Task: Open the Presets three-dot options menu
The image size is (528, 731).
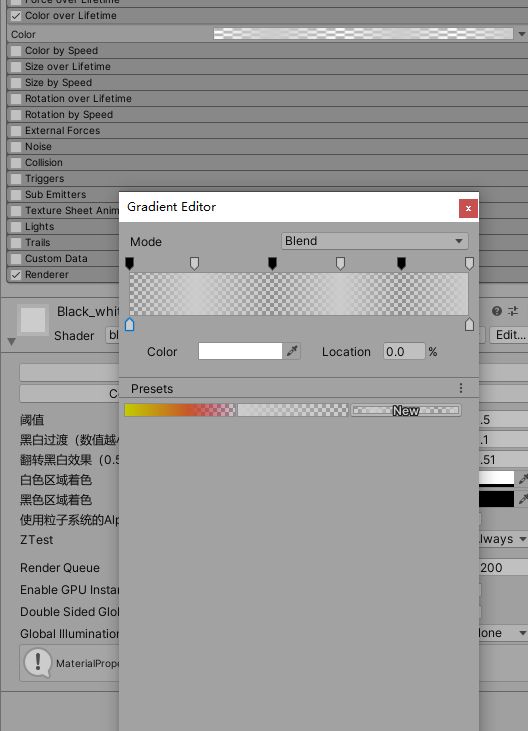Action: click(460, 388)
